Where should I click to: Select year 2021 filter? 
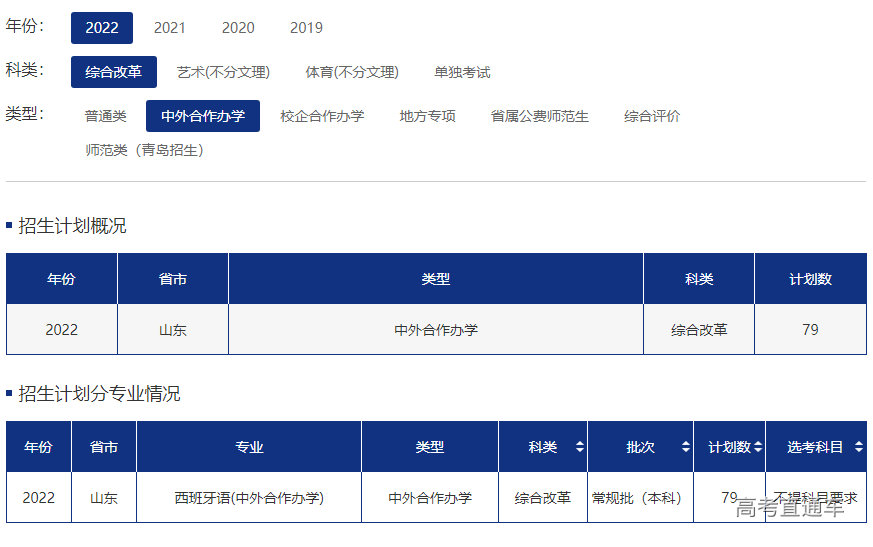tap(170, 28)
